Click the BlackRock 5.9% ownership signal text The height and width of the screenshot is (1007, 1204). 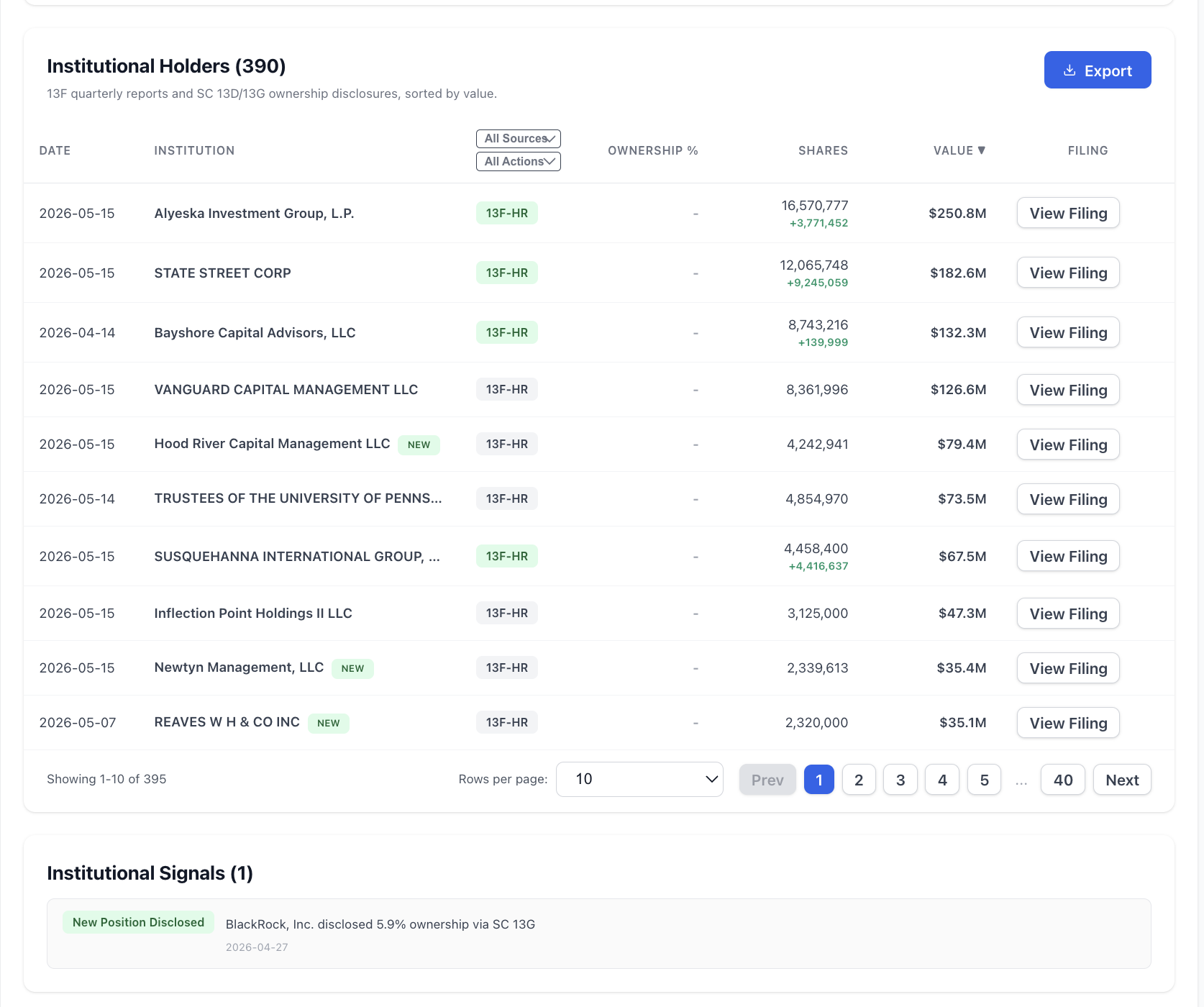pyautogui.click(x=380, y=924)
